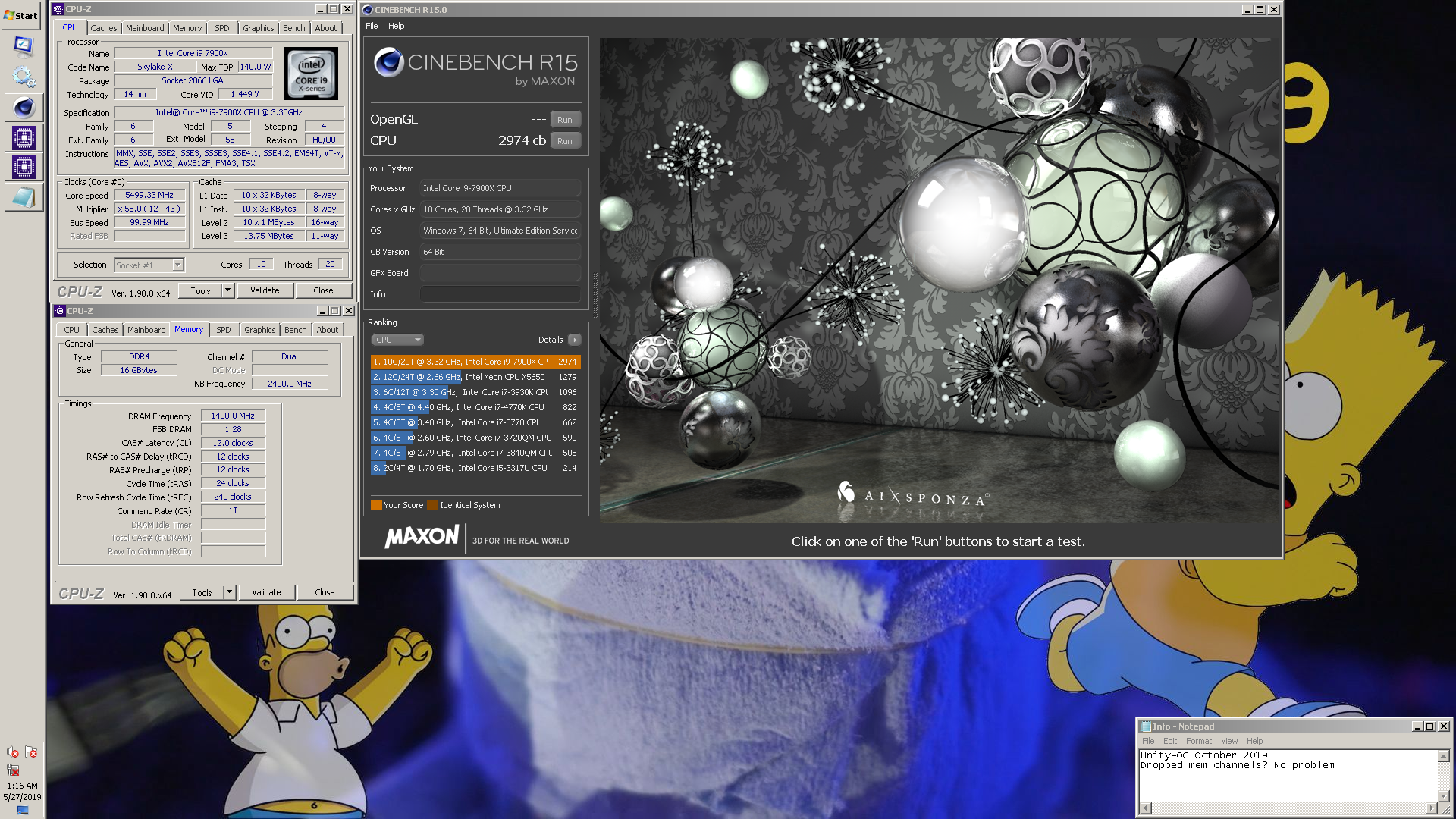This screenshot has height=819, width=1456.
Task: Select the i9-7900X top ranking entry
Action: (x=475, y=362)
